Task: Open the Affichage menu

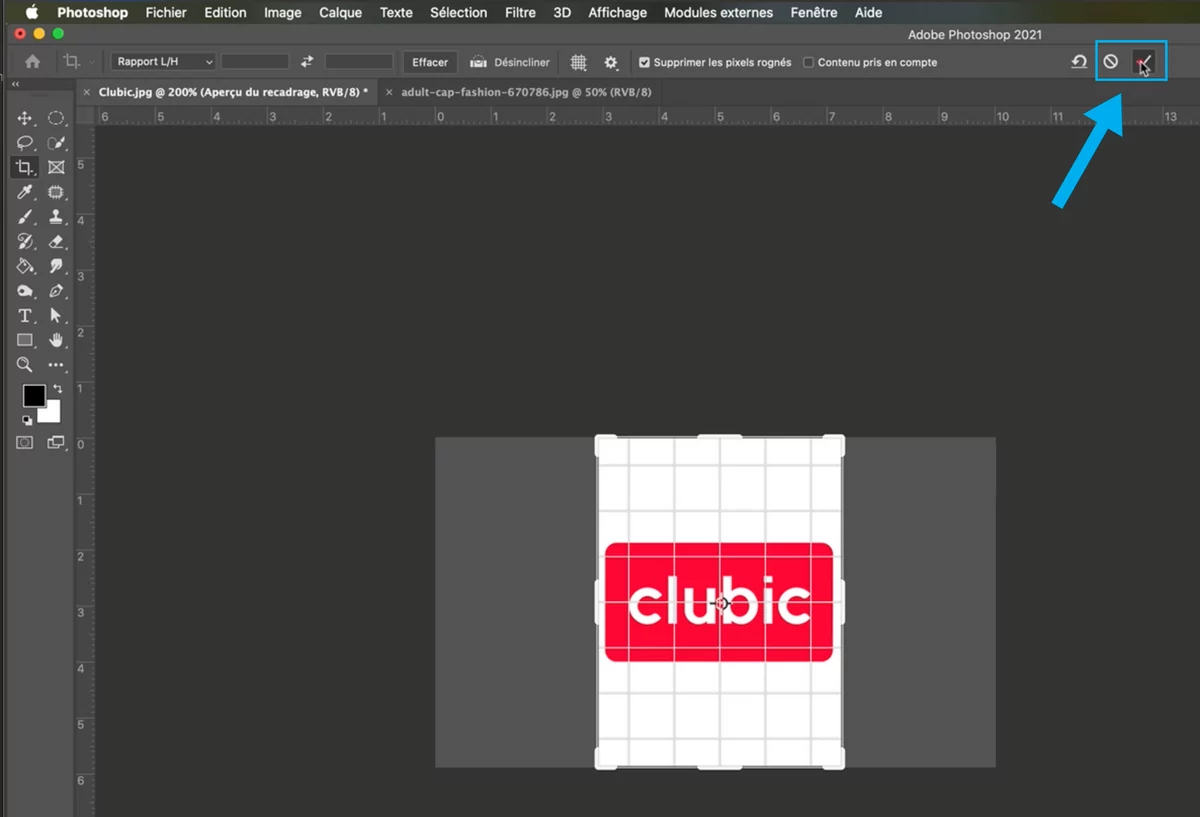Action: pos(617,13)
